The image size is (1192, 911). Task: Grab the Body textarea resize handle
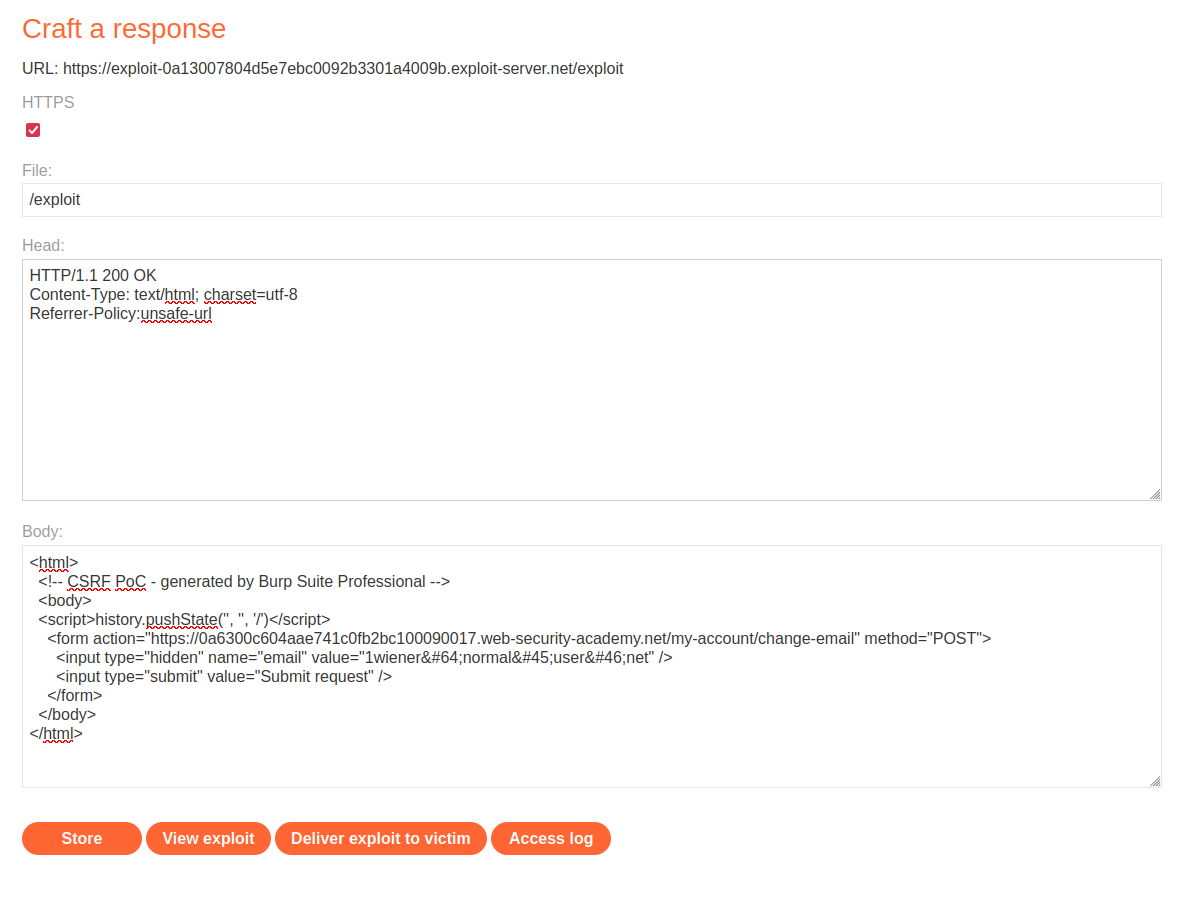[1155, 781]
